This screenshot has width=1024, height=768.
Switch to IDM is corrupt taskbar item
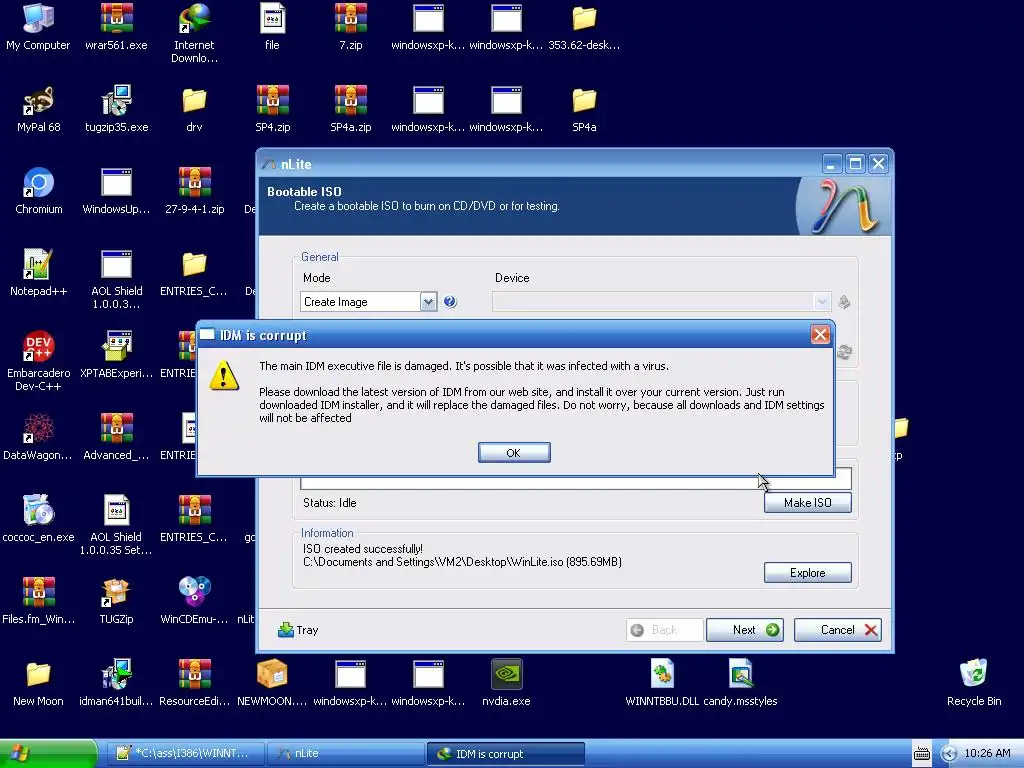pos(505,754)
